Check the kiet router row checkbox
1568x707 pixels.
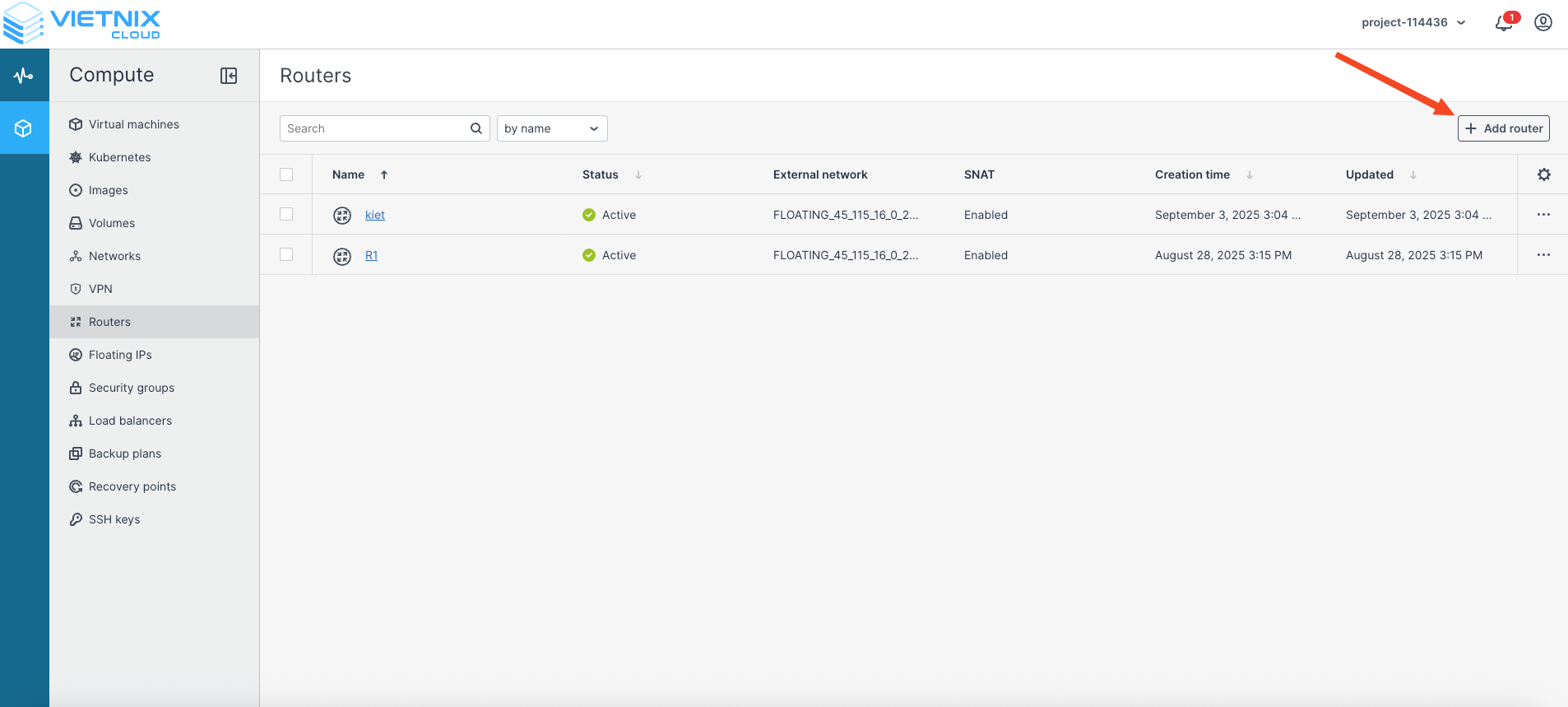(x=286, y=214)
